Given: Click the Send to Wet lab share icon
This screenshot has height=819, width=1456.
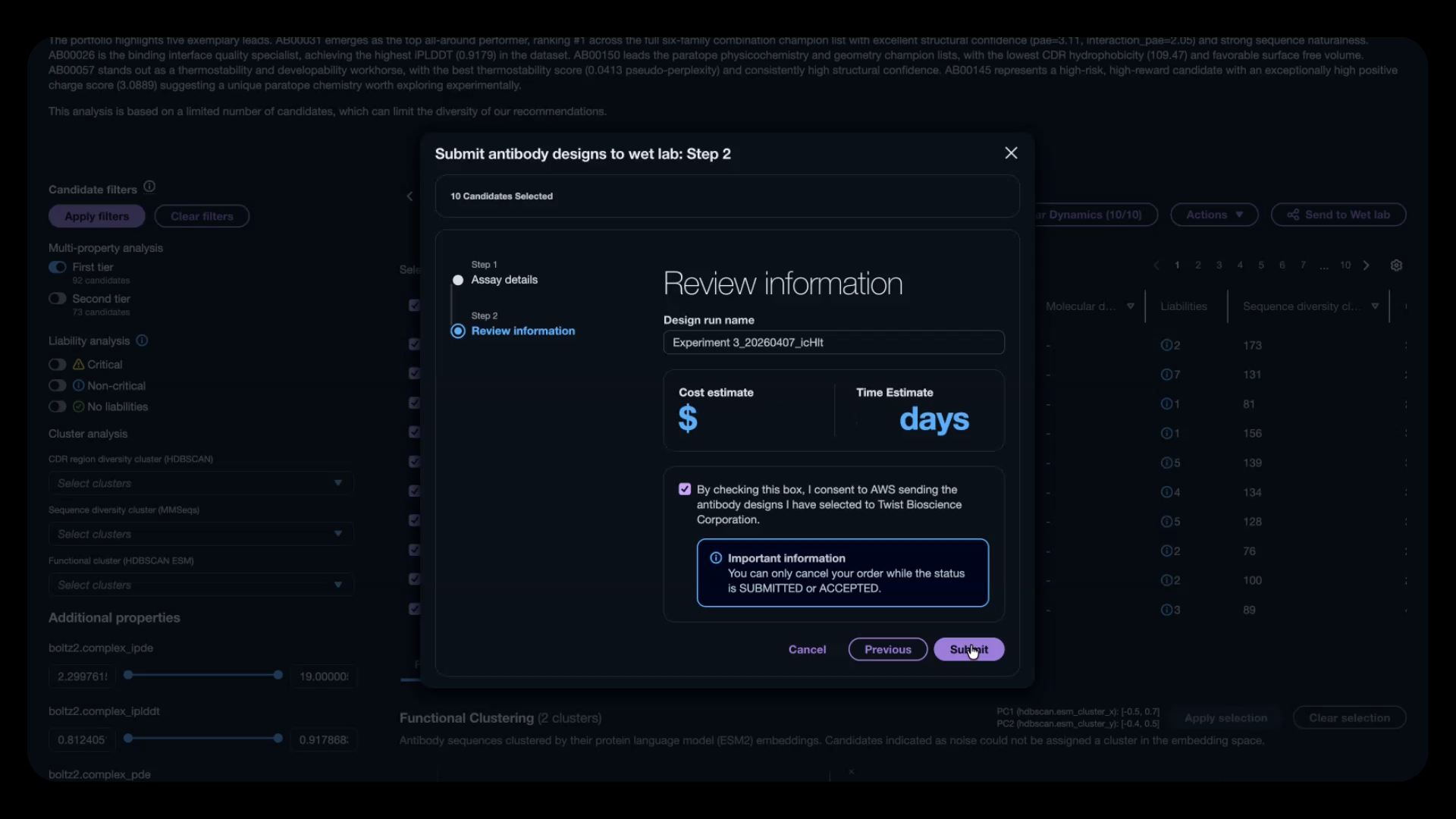Looking at the screenshot, I should click(1293, 215).
